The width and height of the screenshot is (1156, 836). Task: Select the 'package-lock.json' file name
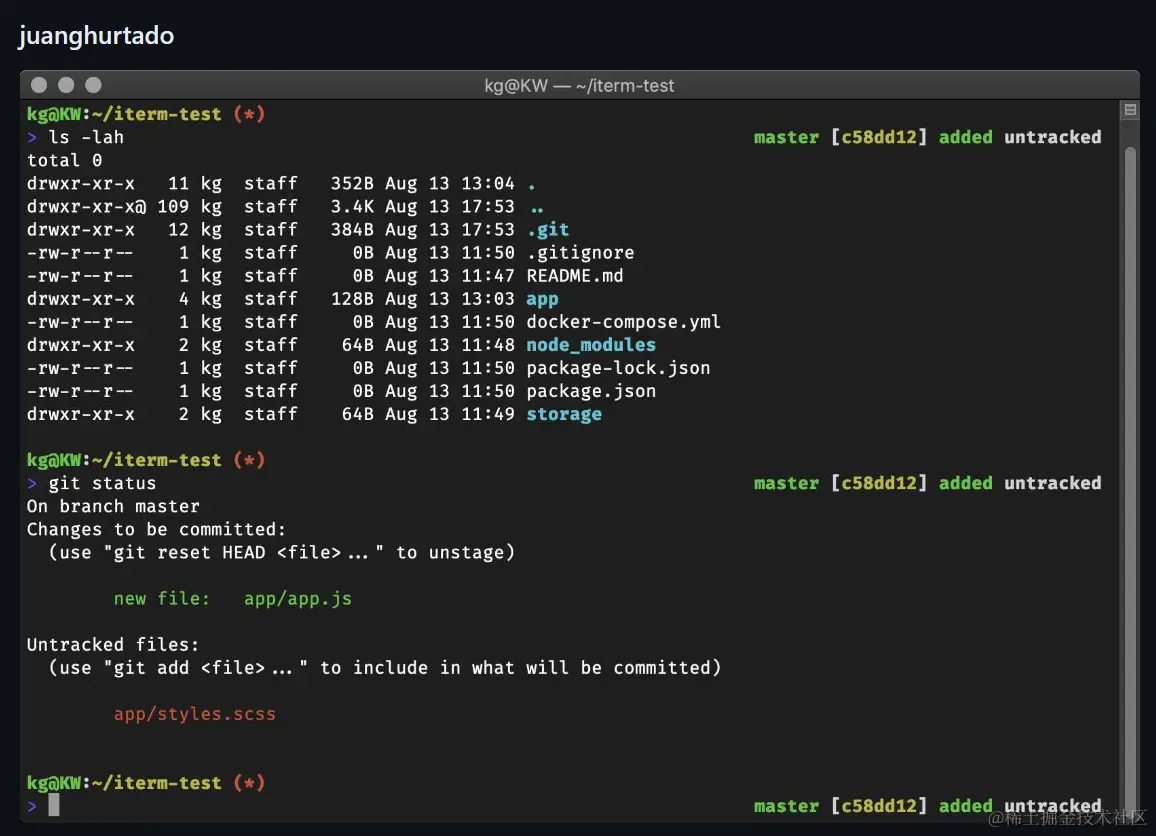619,368
